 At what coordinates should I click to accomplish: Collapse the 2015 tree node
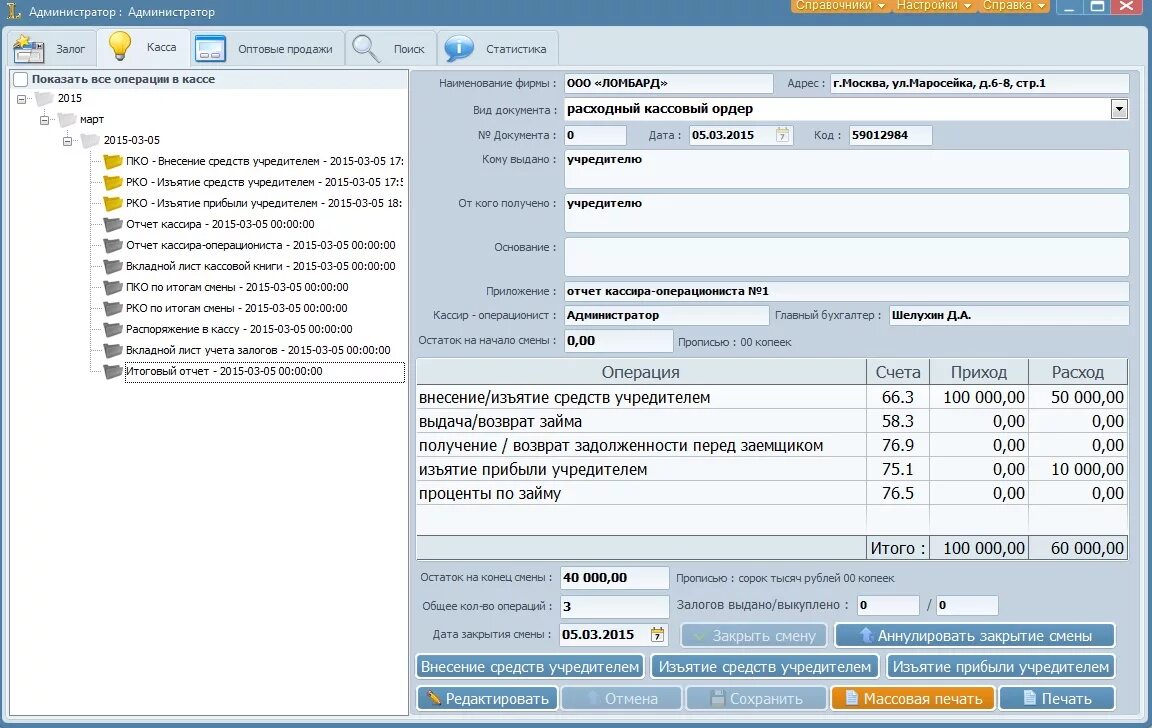click(x=21, y=98)
